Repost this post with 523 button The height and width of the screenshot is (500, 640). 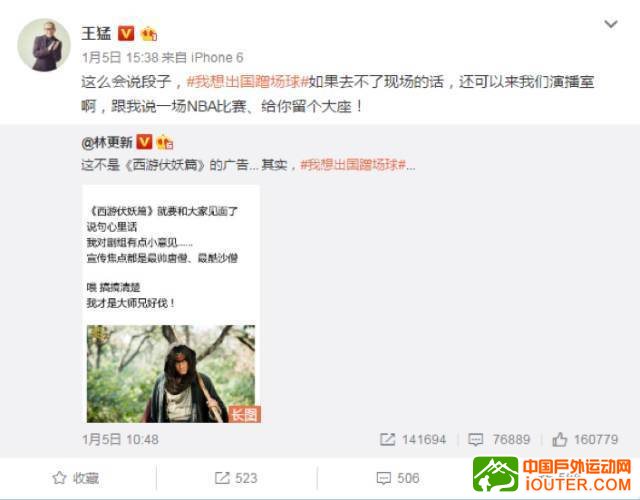236,478
